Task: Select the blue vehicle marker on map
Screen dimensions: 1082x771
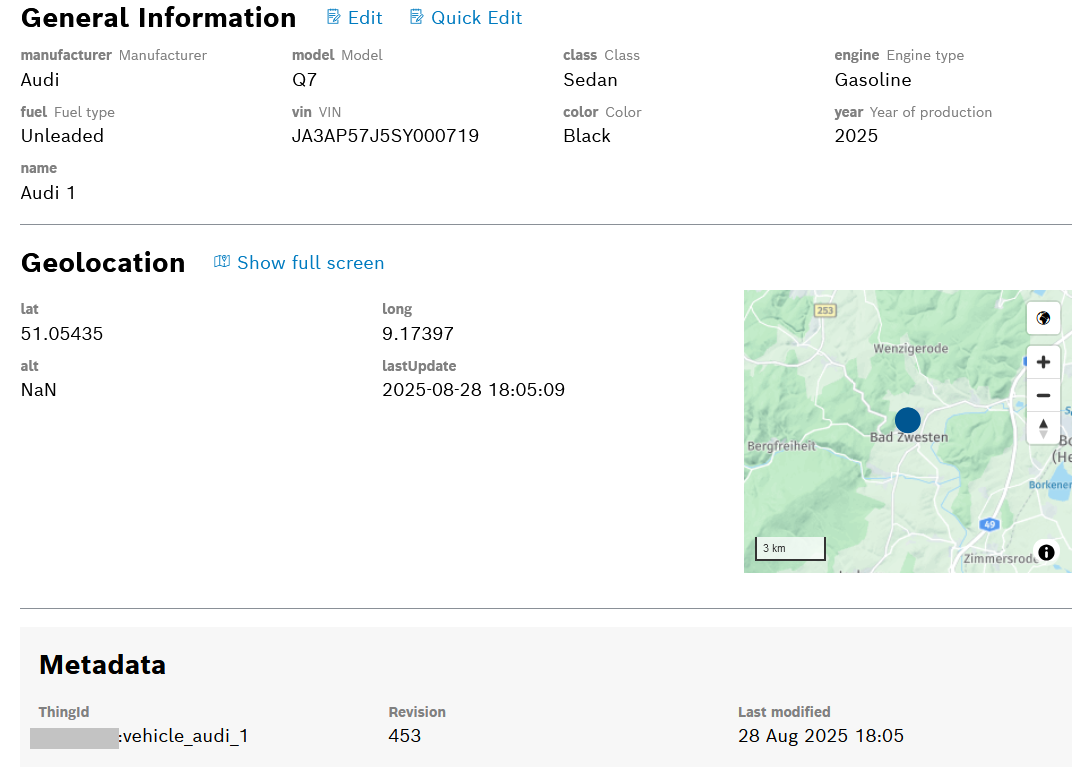Action: (907, 420)
